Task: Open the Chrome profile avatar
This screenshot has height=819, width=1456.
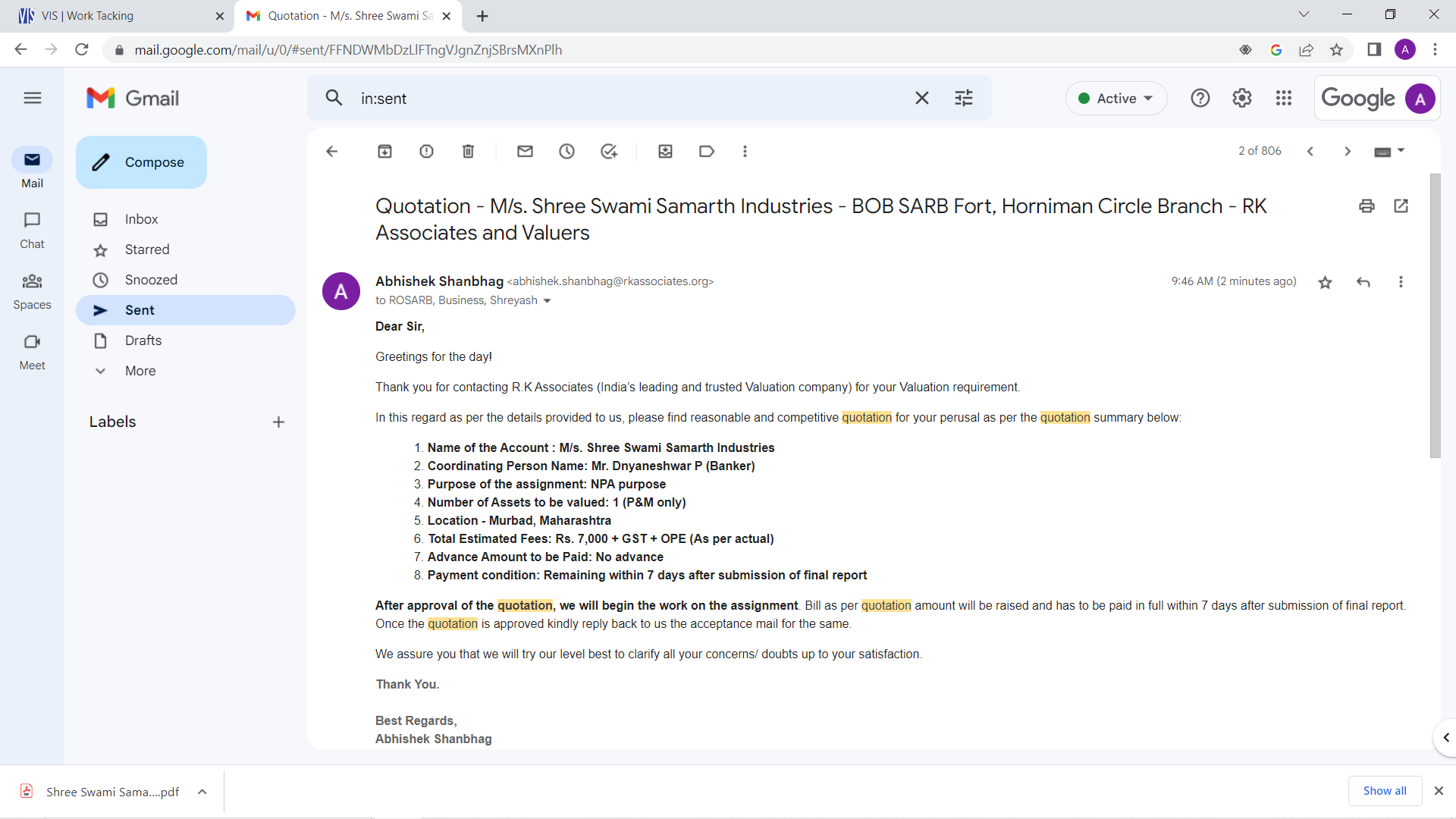Action: (x=1404, y=50)
